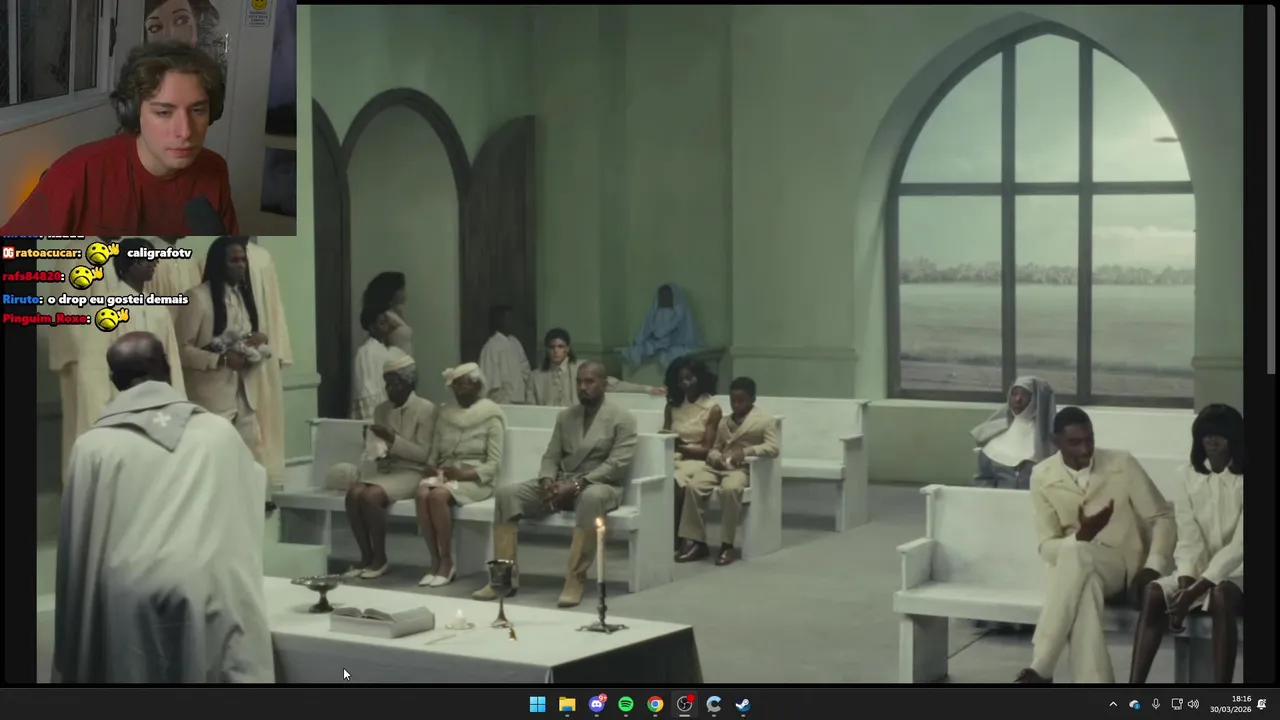Click the webcam overlay of the streamer
Image resolution: width=1280 pixels, height=720 pixels.
pyautogui.click(x=148, y=118)
